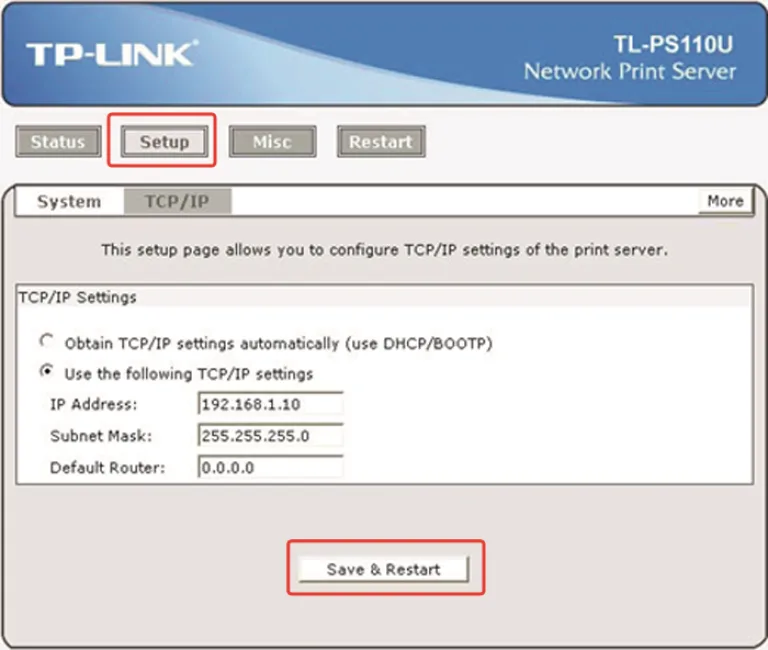Open the Setup page
The image size is (768, 650).
point(164,142)
